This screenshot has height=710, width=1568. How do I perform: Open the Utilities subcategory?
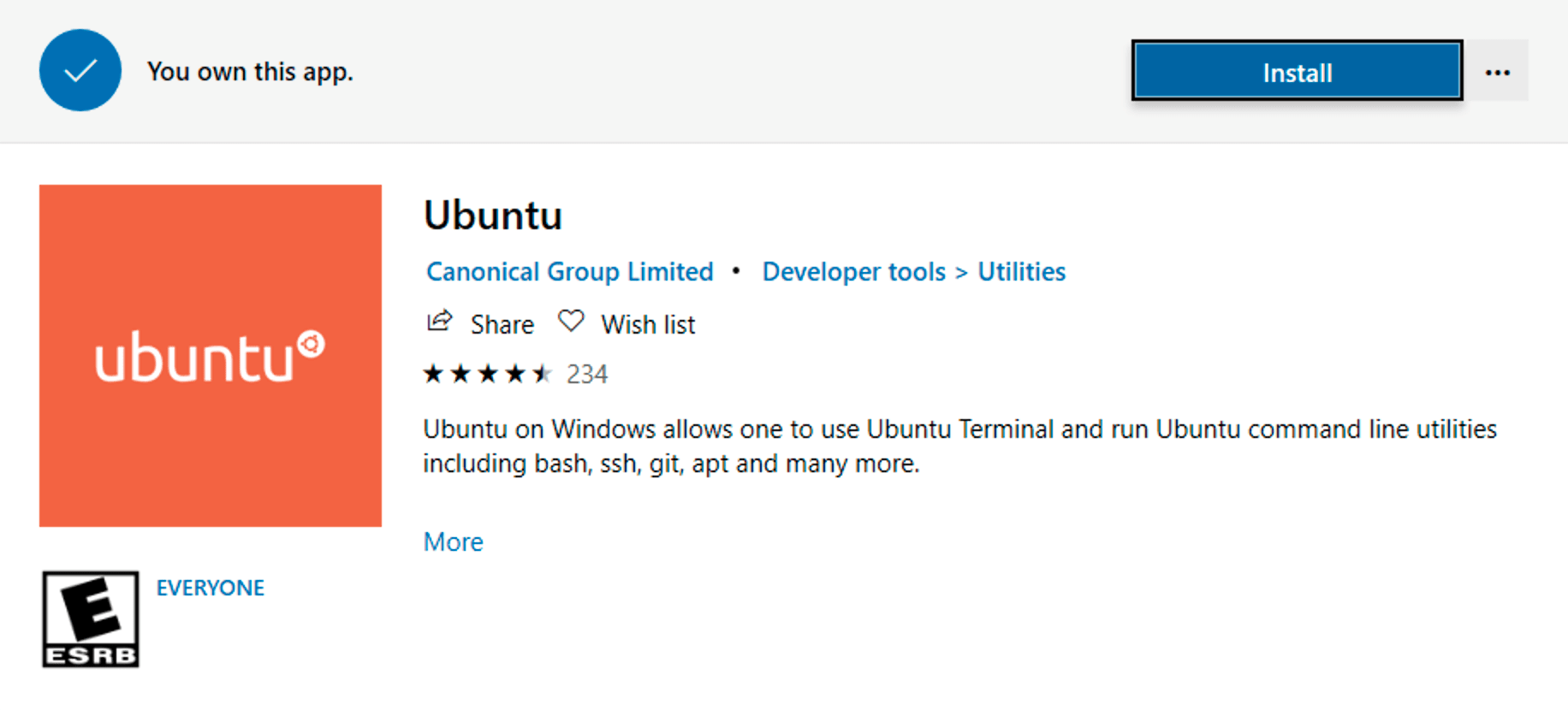1021,271
